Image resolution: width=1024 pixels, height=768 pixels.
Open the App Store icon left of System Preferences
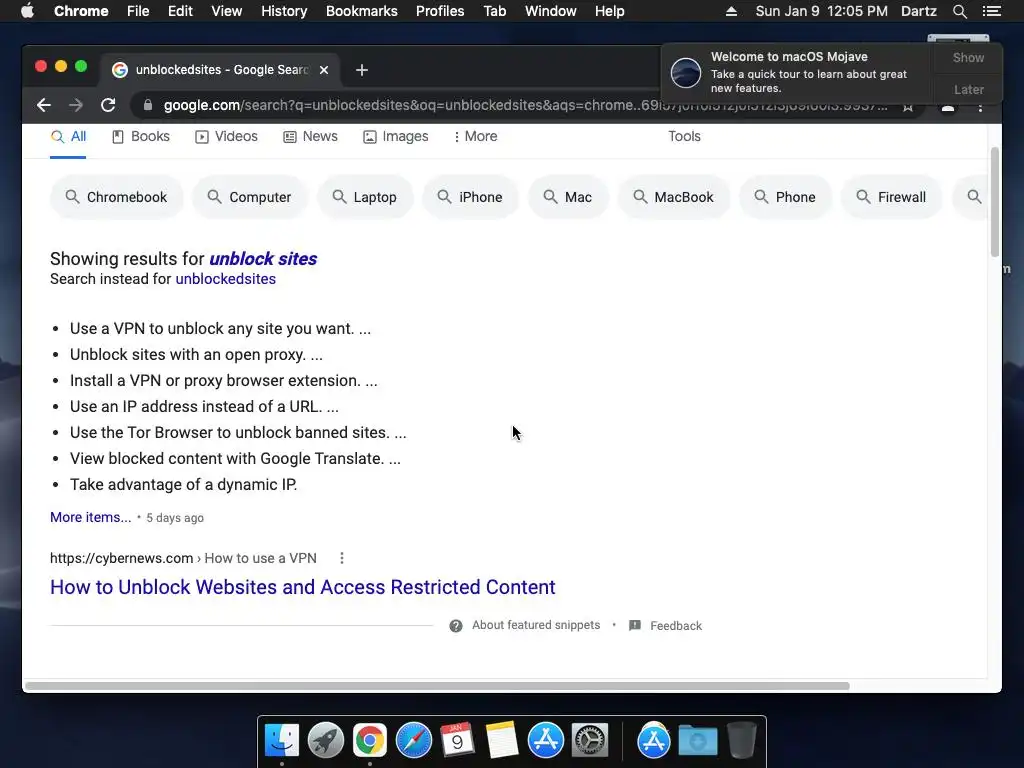tap(545, 741)
